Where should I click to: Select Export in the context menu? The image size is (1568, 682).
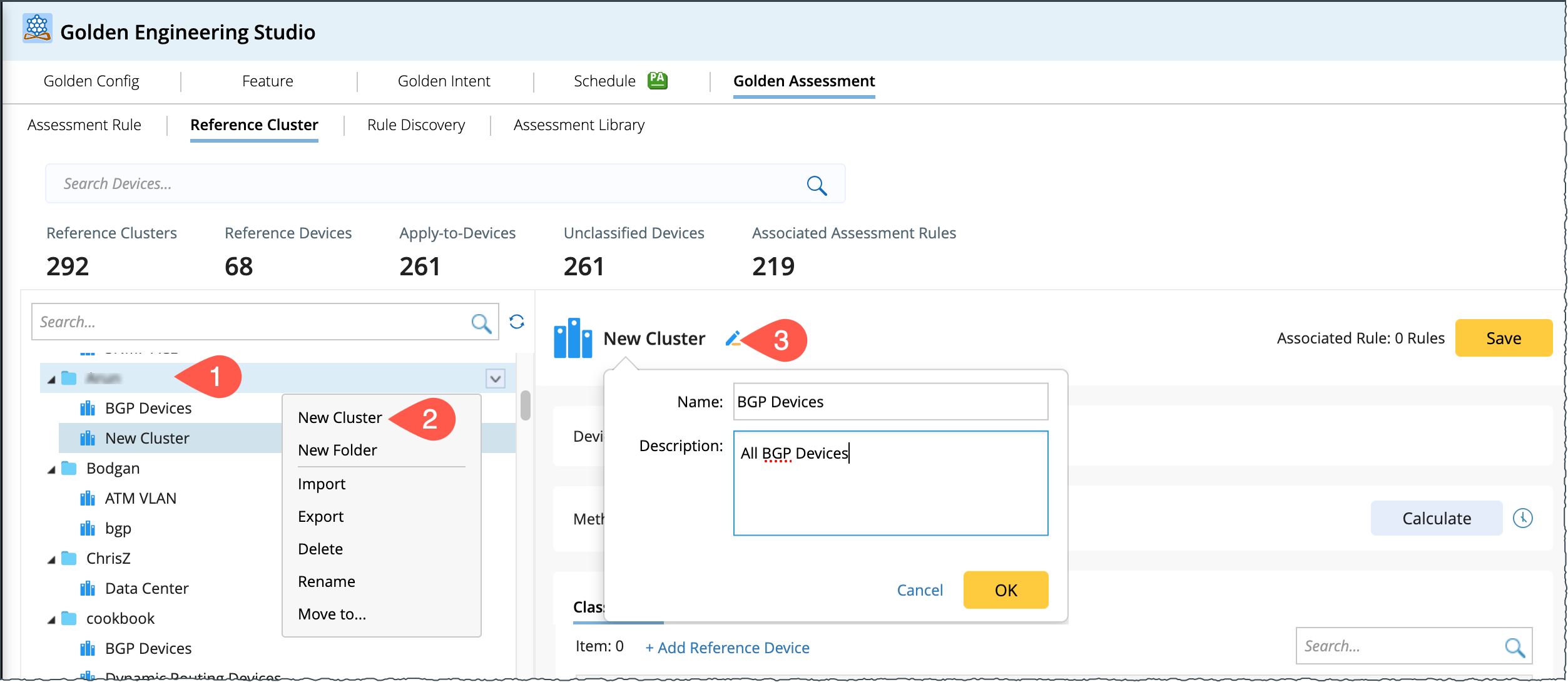(x=320, y=516)
